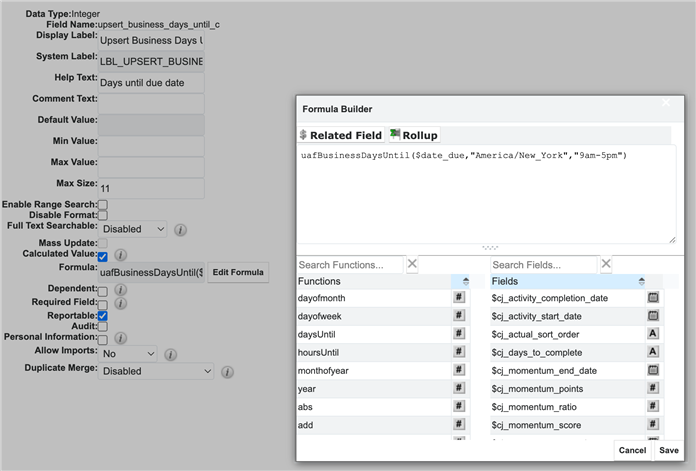Uncheck the Calculated Value checkbox
Viewport: 696px width, 471px height.
(102, 256)
